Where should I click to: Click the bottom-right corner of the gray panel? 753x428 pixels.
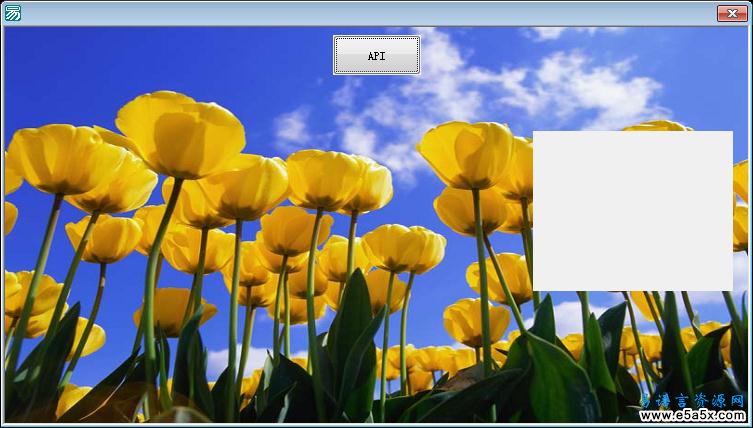pos(730,288)
